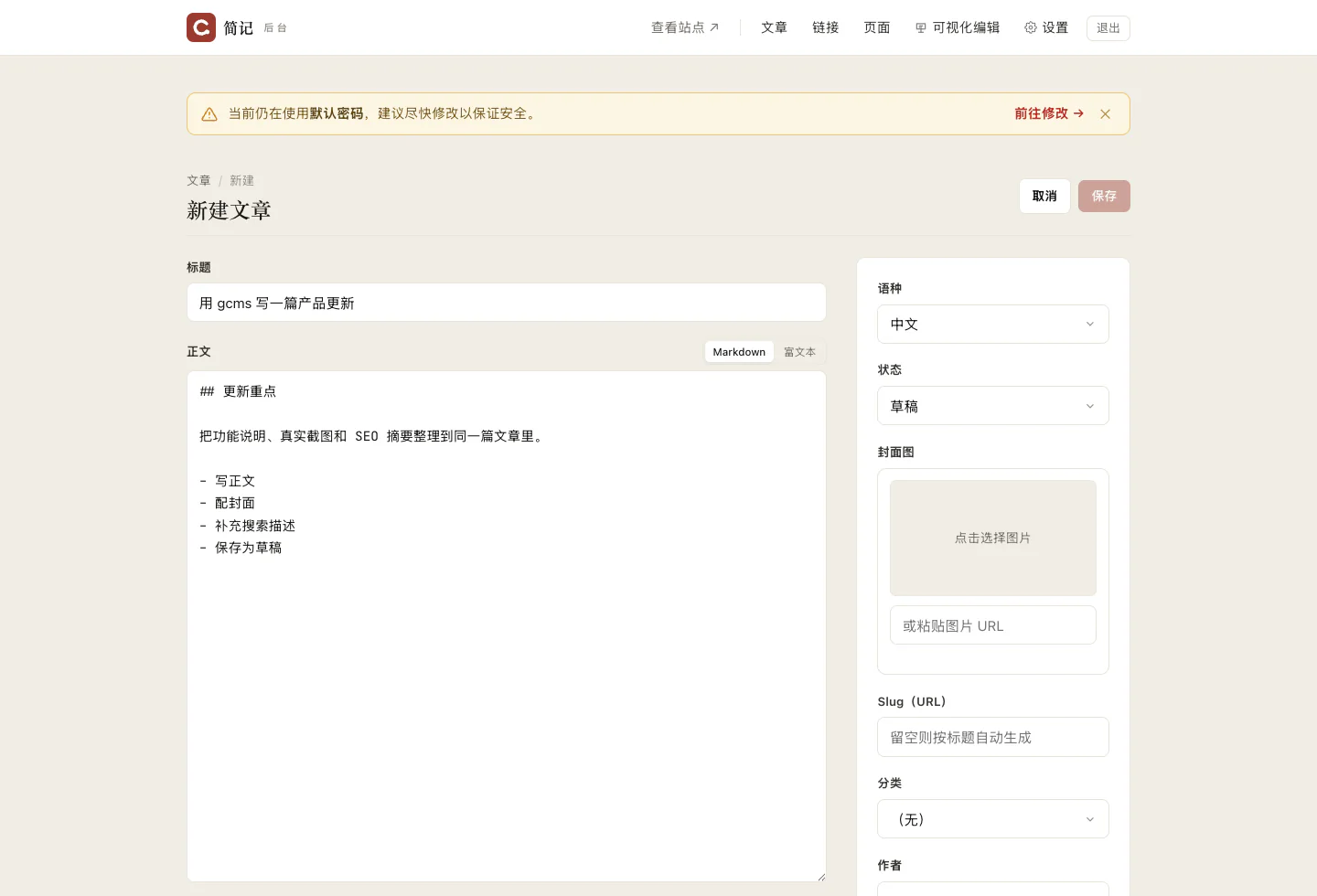
Task: Click into the Slug (URL) input field
Action: pyautogui.click(x=993, y=737)
